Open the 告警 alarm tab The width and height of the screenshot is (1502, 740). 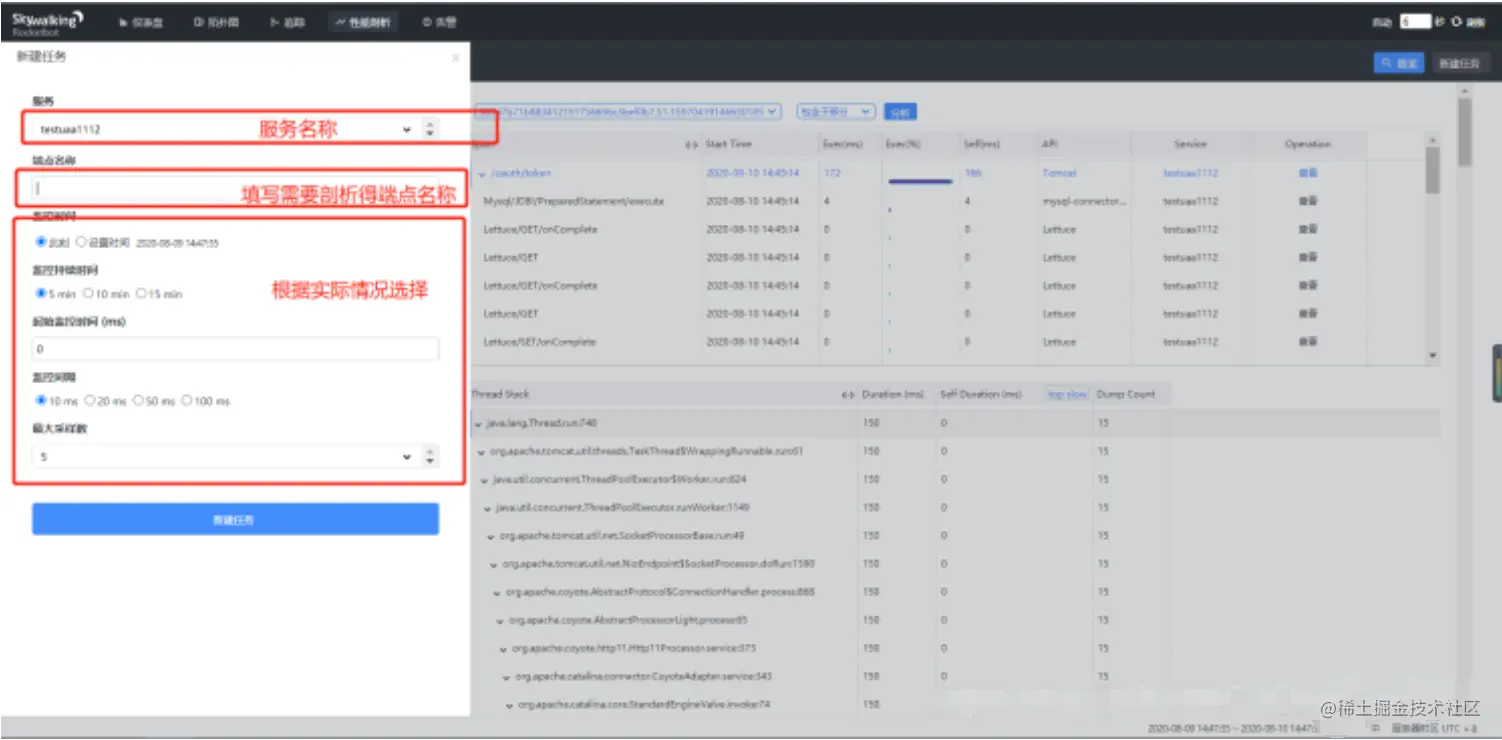[439, 22]
